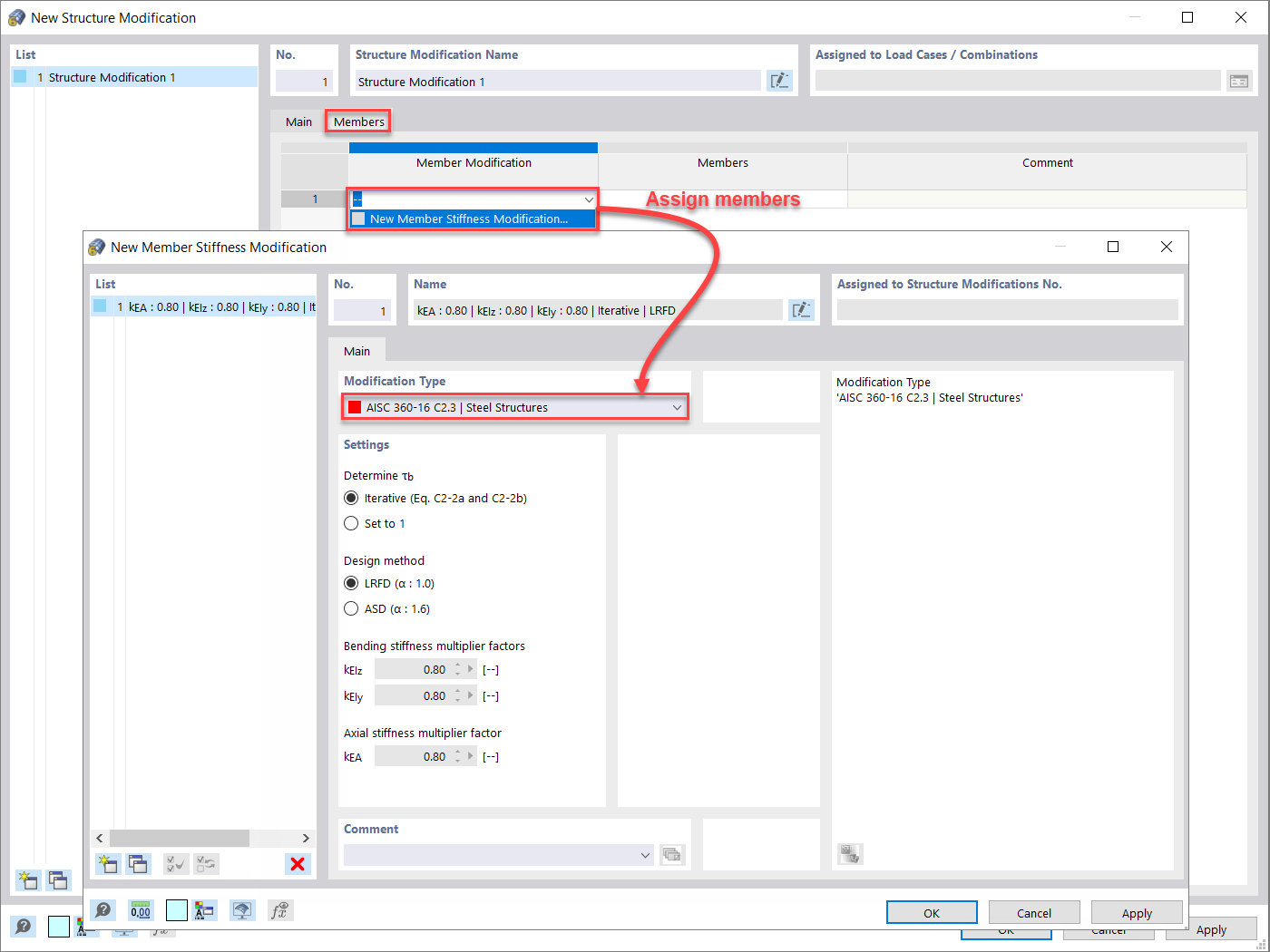Cancel the Member Stiffness Modification dialog

(x=1034, y=912)
